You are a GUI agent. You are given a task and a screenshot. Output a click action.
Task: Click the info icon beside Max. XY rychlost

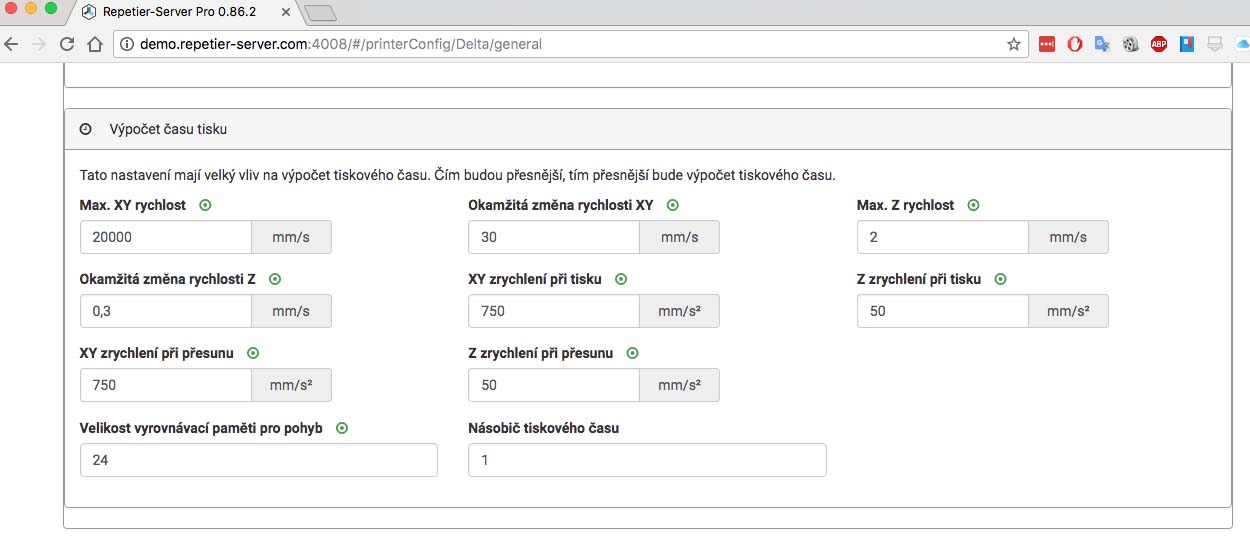click(x=206, y=205)
